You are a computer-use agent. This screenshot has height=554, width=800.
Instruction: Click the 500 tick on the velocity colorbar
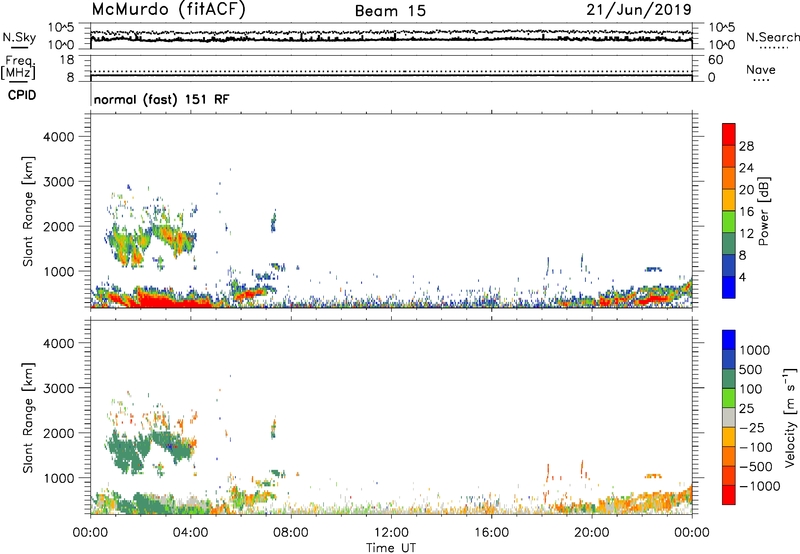(751, 369)
